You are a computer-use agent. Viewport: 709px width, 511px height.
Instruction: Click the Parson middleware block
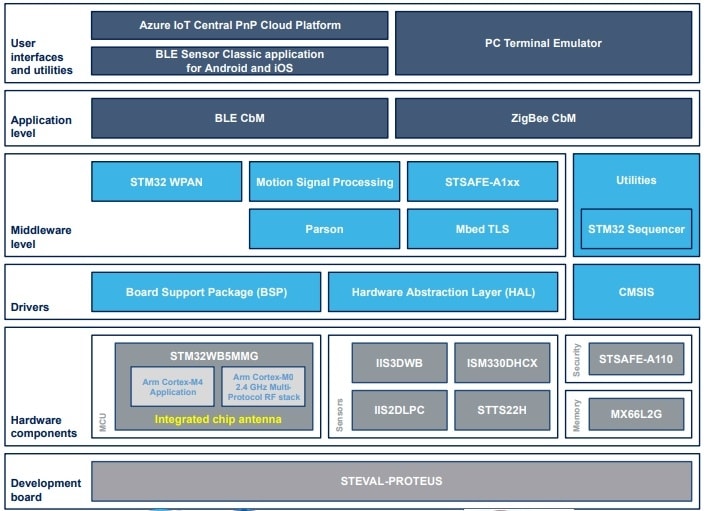tap(324, 229)
